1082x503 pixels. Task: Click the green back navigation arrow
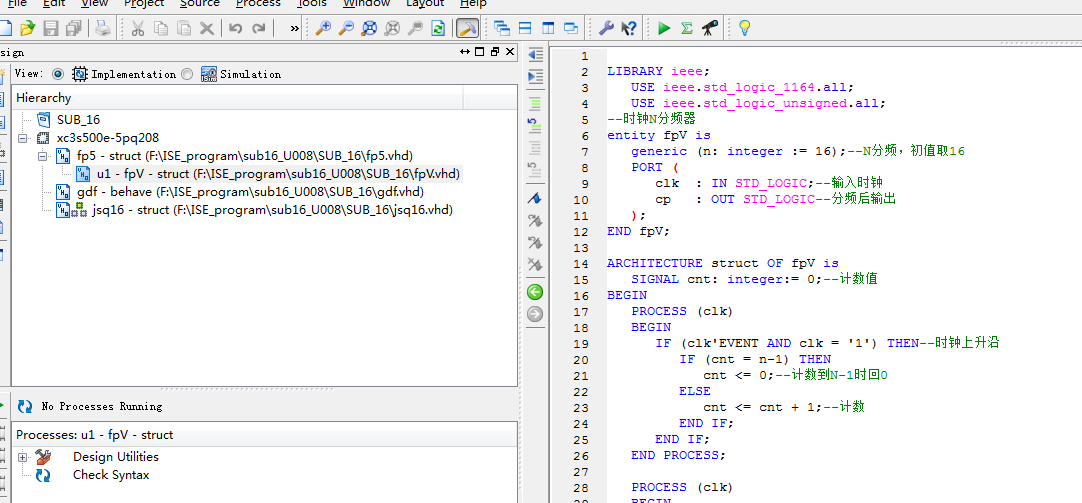(535, 292)
